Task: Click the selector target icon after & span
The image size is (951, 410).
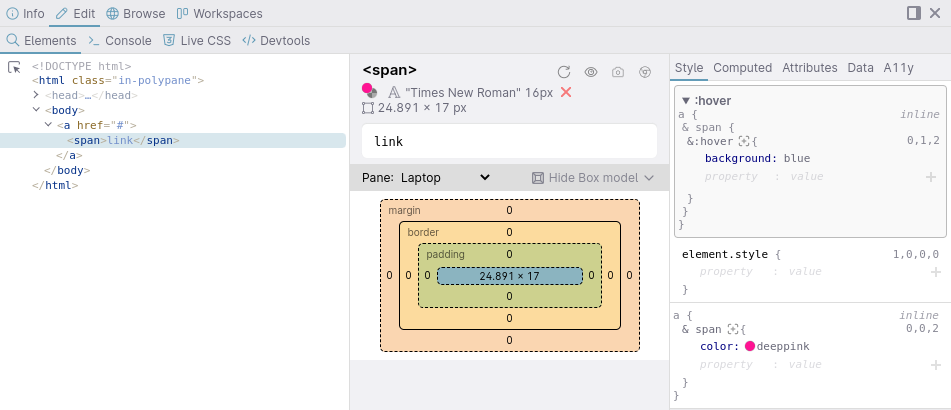Action: point(733,329)
